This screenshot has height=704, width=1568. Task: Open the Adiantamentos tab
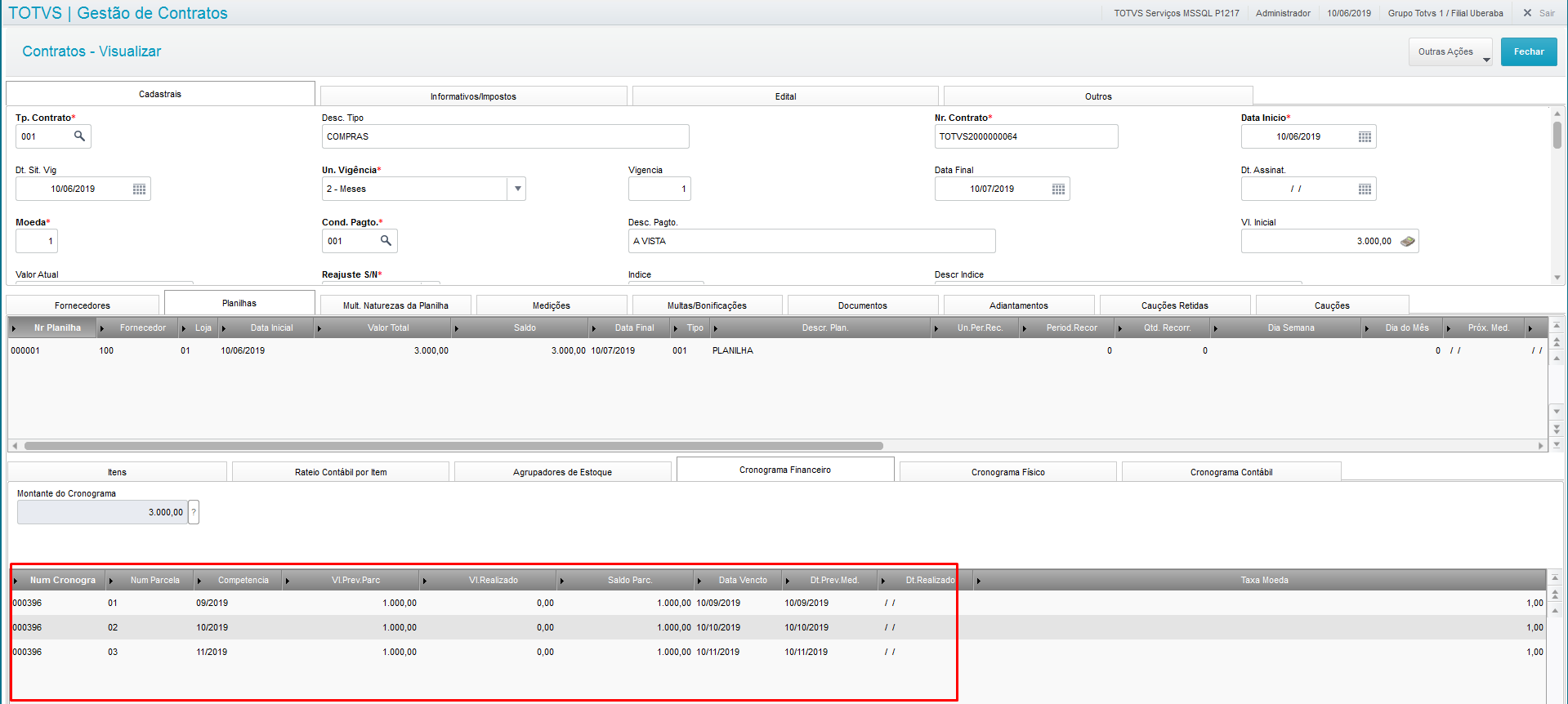1019,305
